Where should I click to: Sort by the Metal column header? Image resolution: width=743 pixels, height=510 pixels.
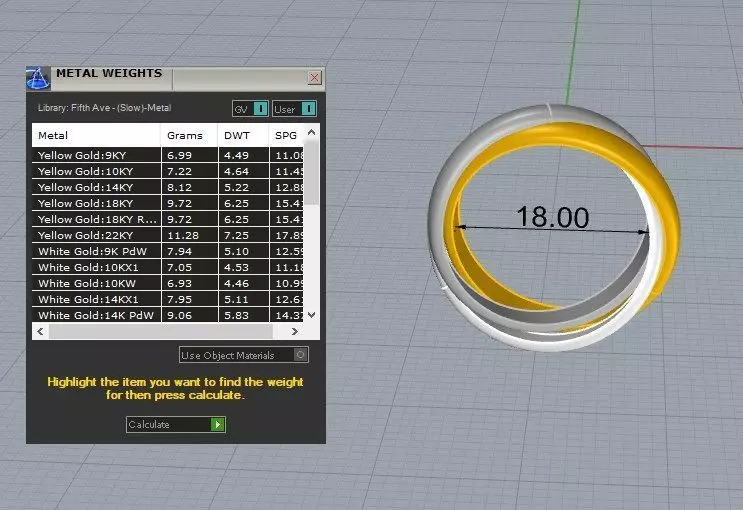[96, 135]
